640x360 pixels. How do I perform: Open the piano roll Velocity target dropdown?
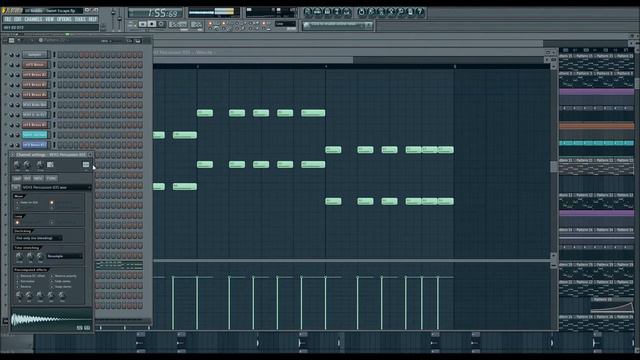204,52
